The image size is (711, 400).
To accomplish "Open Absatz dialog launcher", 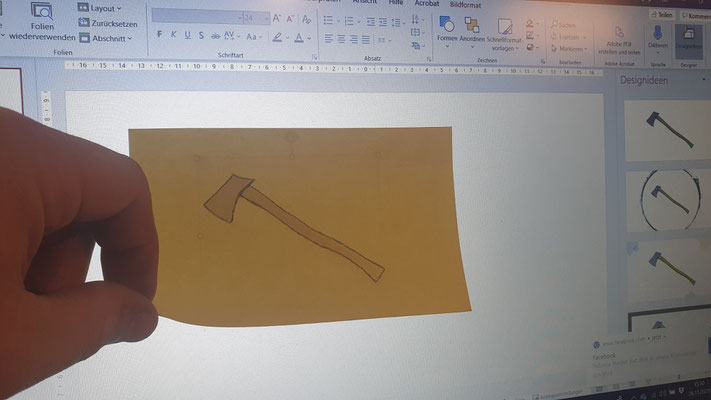I will (x=429, y=59).
